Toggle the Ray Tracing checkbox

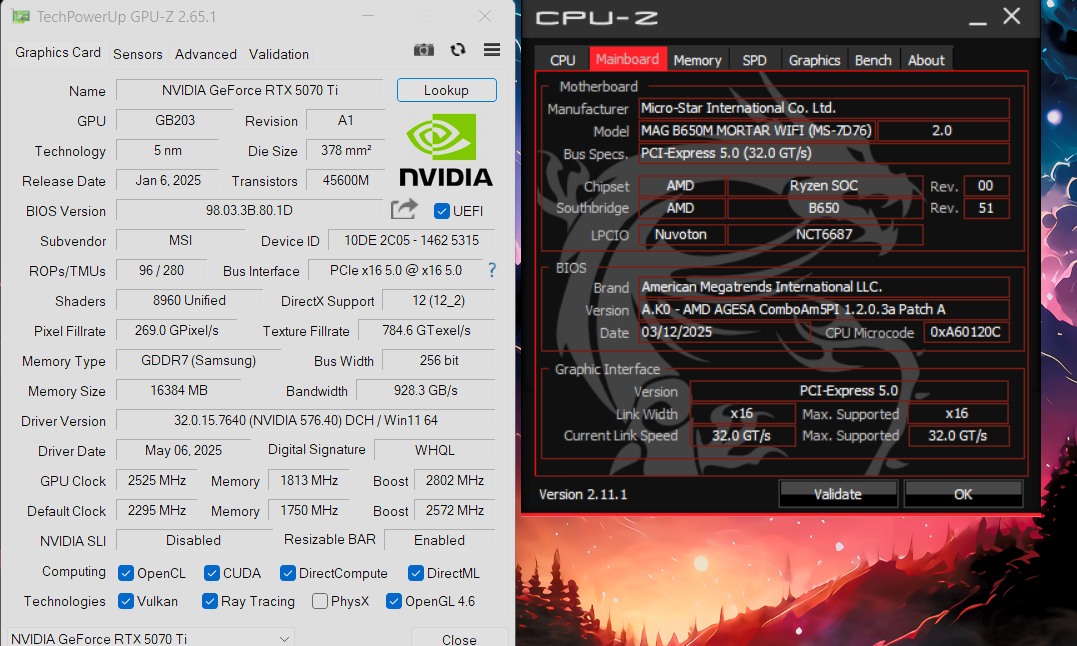209,601
